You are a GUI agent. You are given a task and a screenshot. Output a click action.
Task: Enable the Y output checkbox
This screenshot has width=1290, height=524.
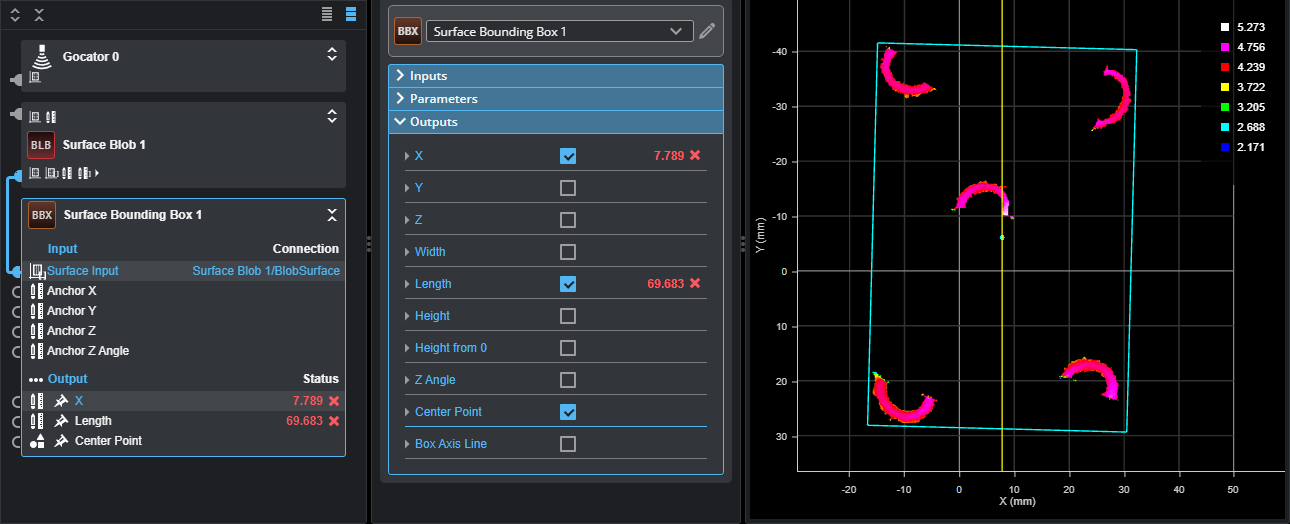[568, 188]
